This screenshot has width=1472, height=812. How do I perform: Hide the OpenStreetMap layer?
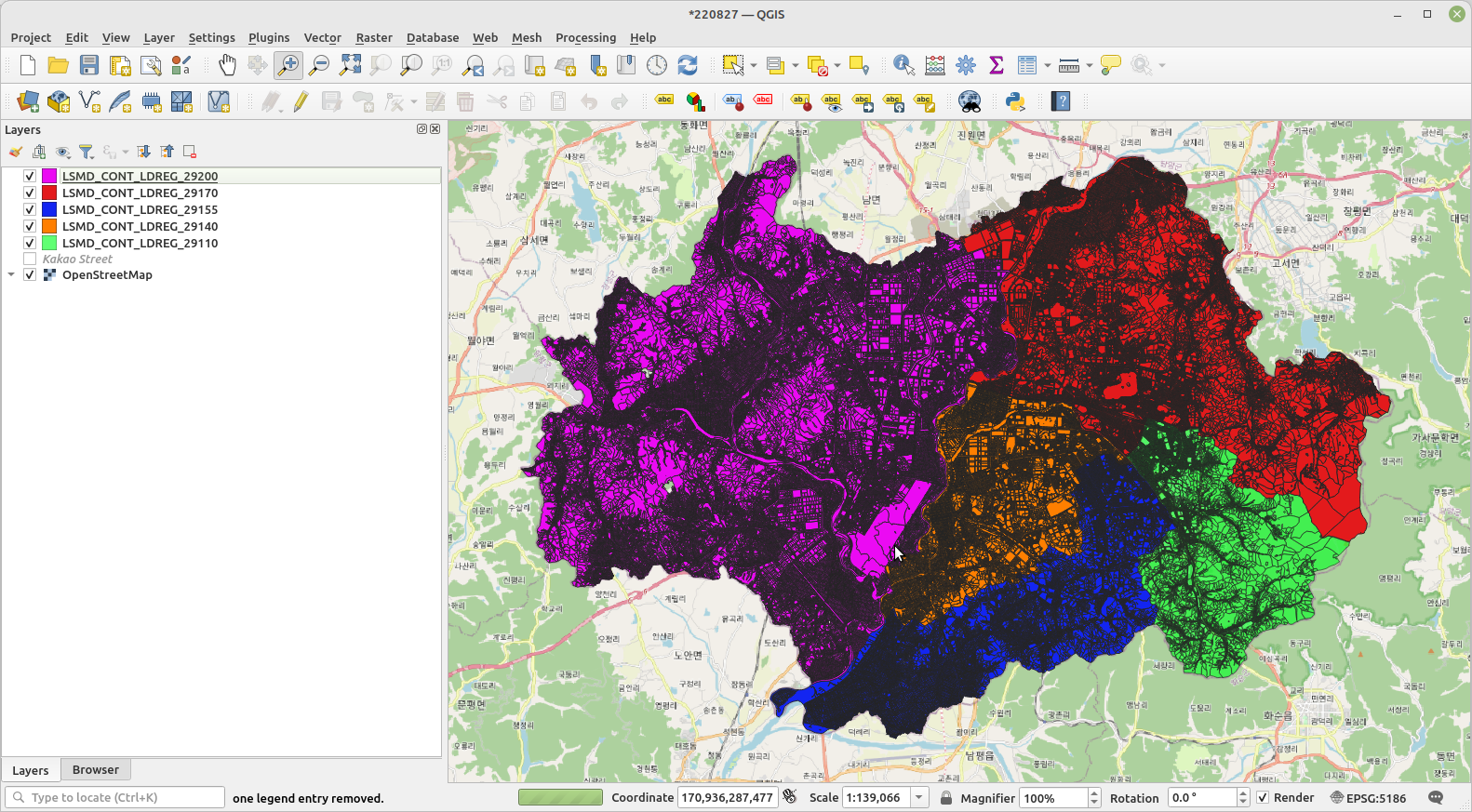[30, 274]
